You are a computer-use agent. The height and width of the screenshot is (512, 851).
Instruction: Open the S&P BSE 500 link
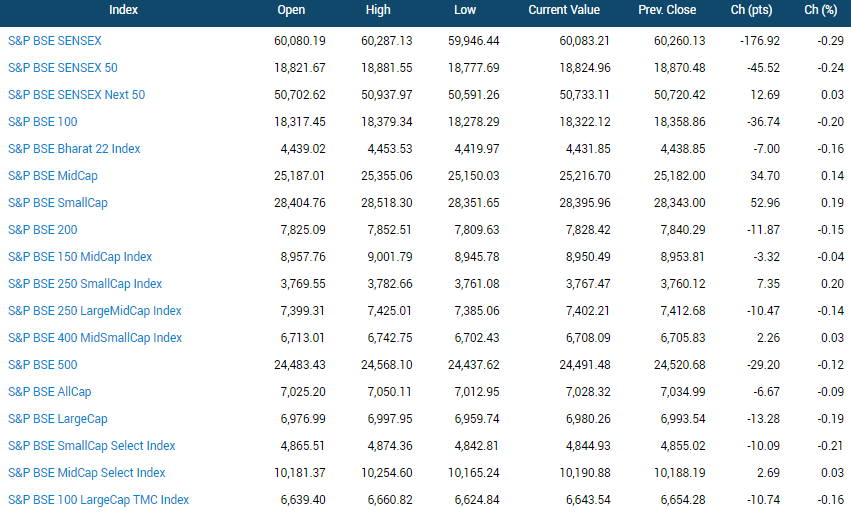coord(43,365)
